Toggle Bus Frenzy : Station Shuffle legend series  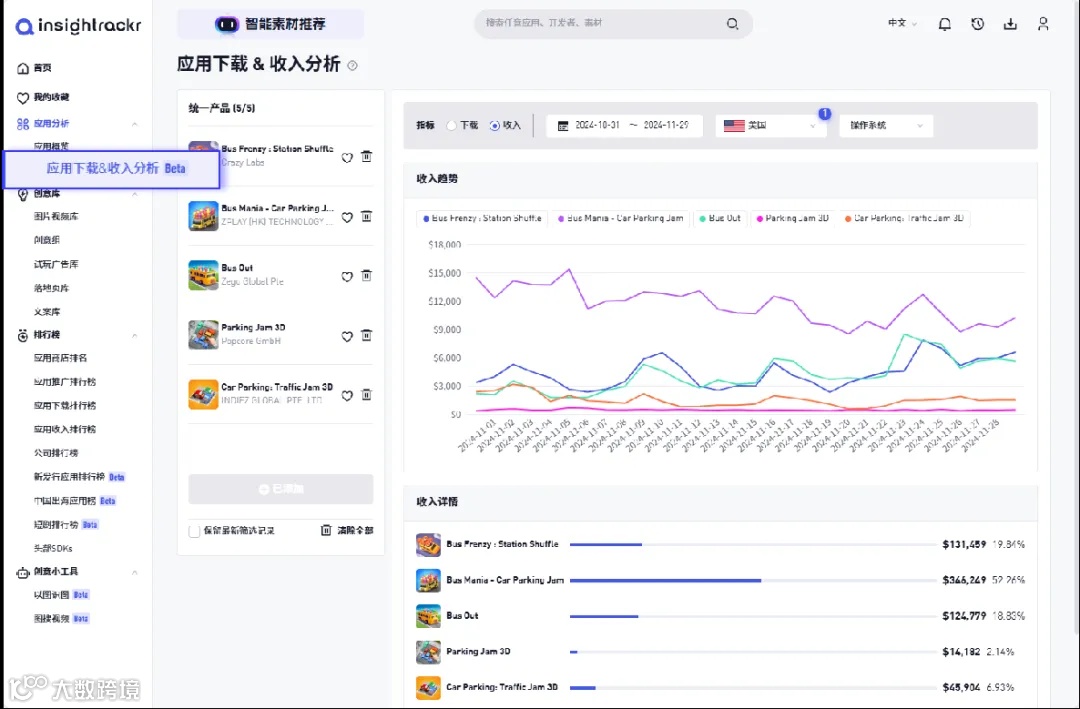pyautogui.click(x=482, y=218)
